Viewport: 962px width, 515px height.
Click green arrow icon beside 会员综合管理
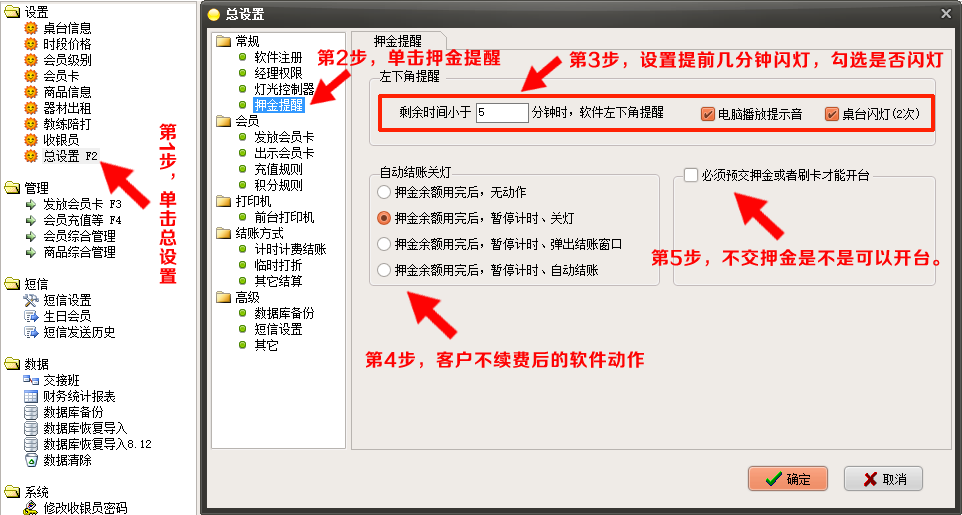[x=31, y=236]
